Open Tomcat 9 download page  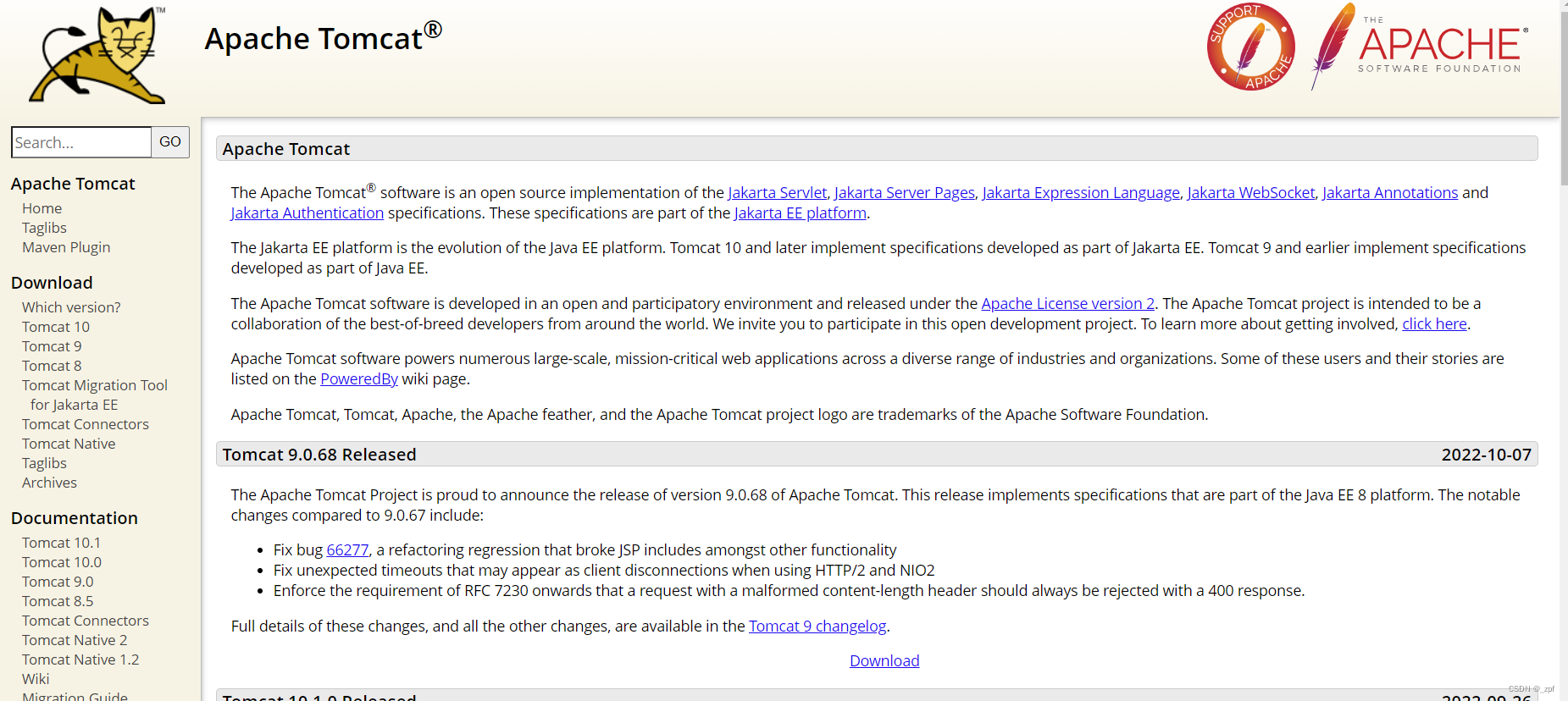[52, 346]
